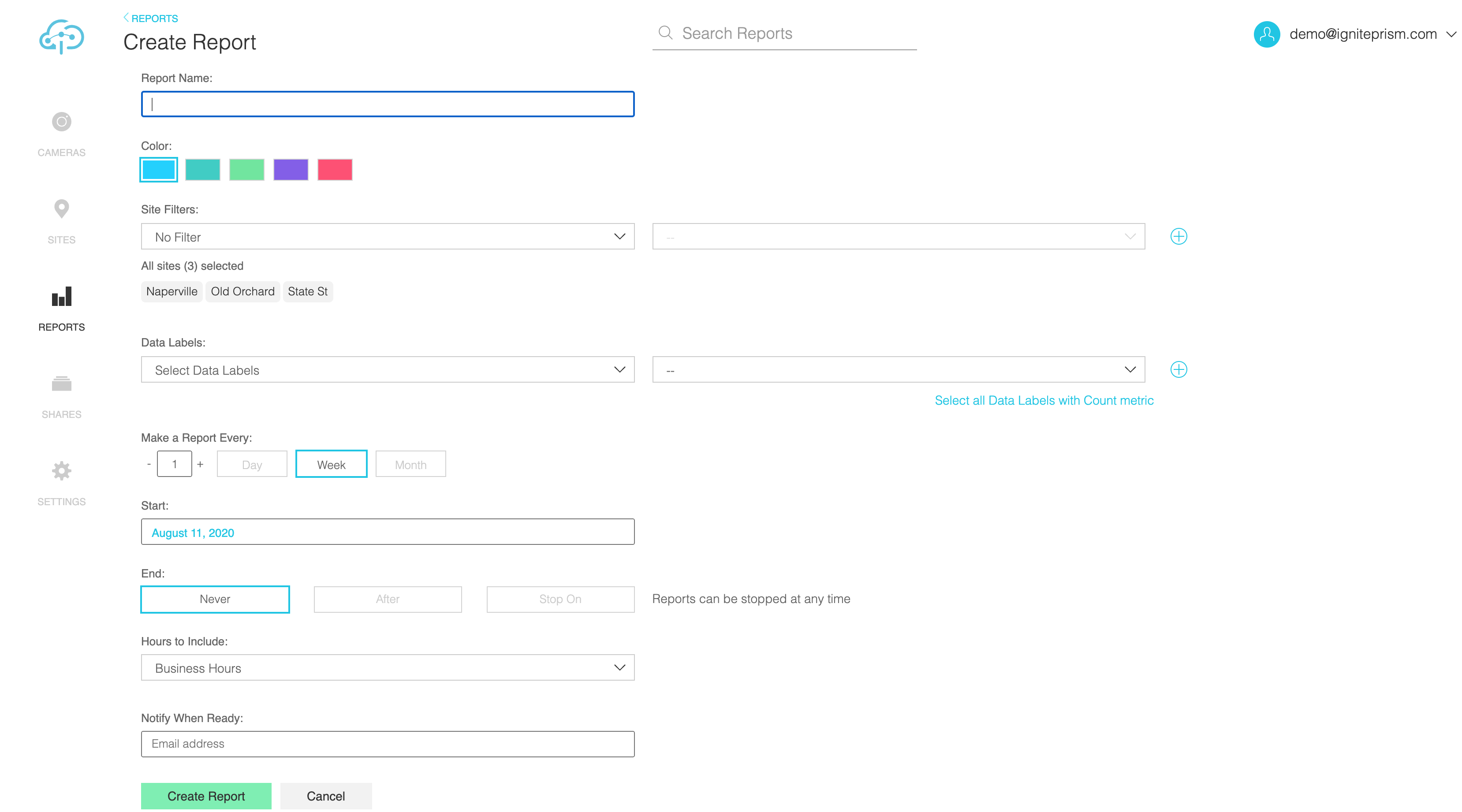Viewport: 1462px width, 812px height.
Task: Click the State St site tag
Action: pyautogui.click(x=308, y=292)
